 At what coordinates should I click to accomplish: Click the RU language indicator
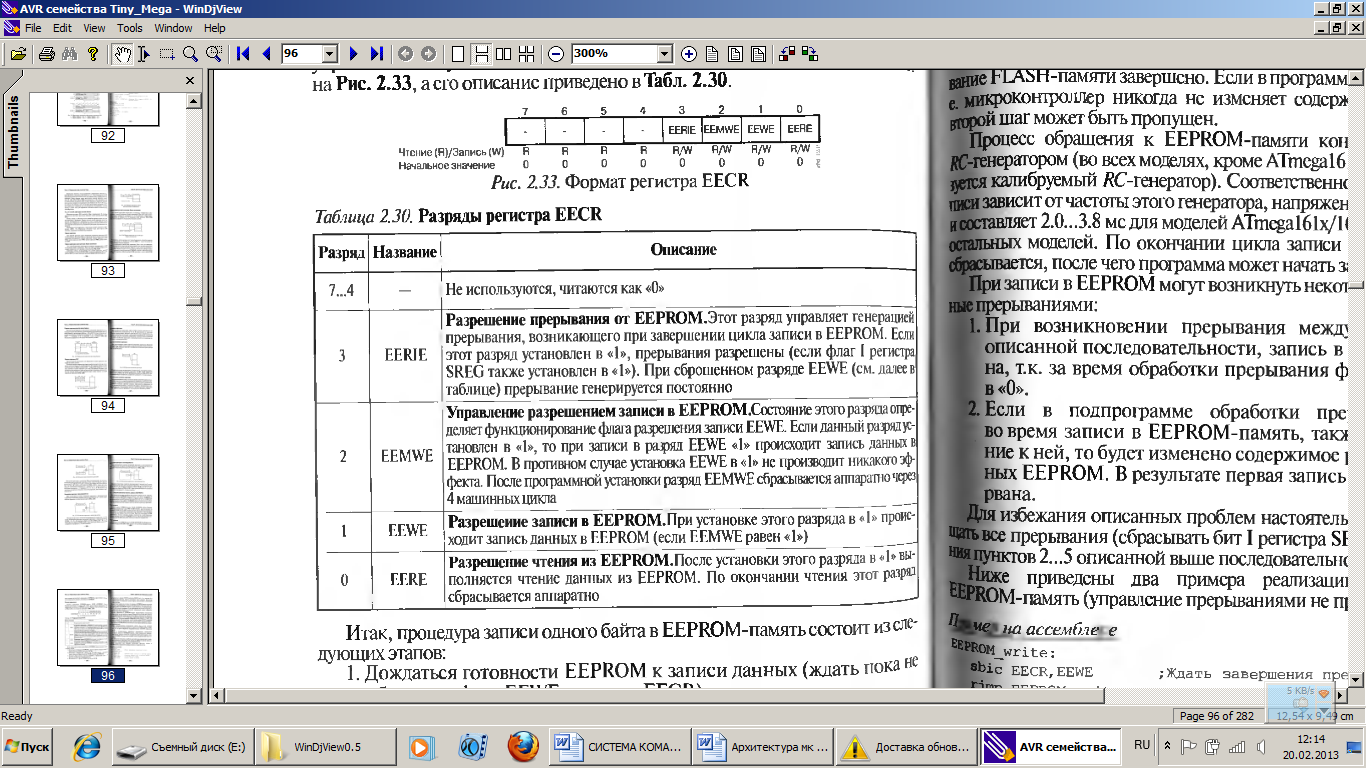1142,746
